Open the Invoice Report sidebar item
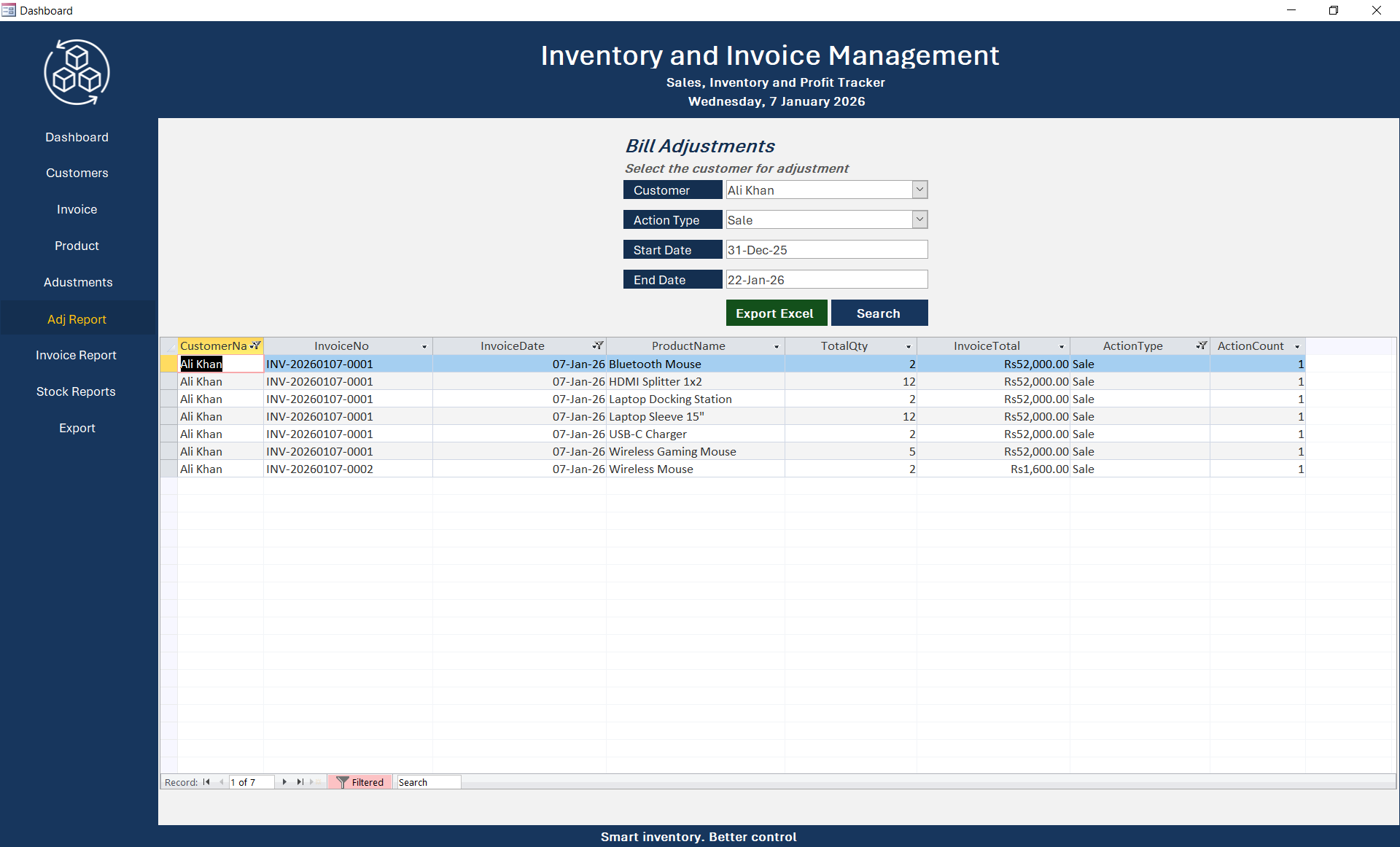This screenshot has height=847, width=1400. (x=77, y=355)
